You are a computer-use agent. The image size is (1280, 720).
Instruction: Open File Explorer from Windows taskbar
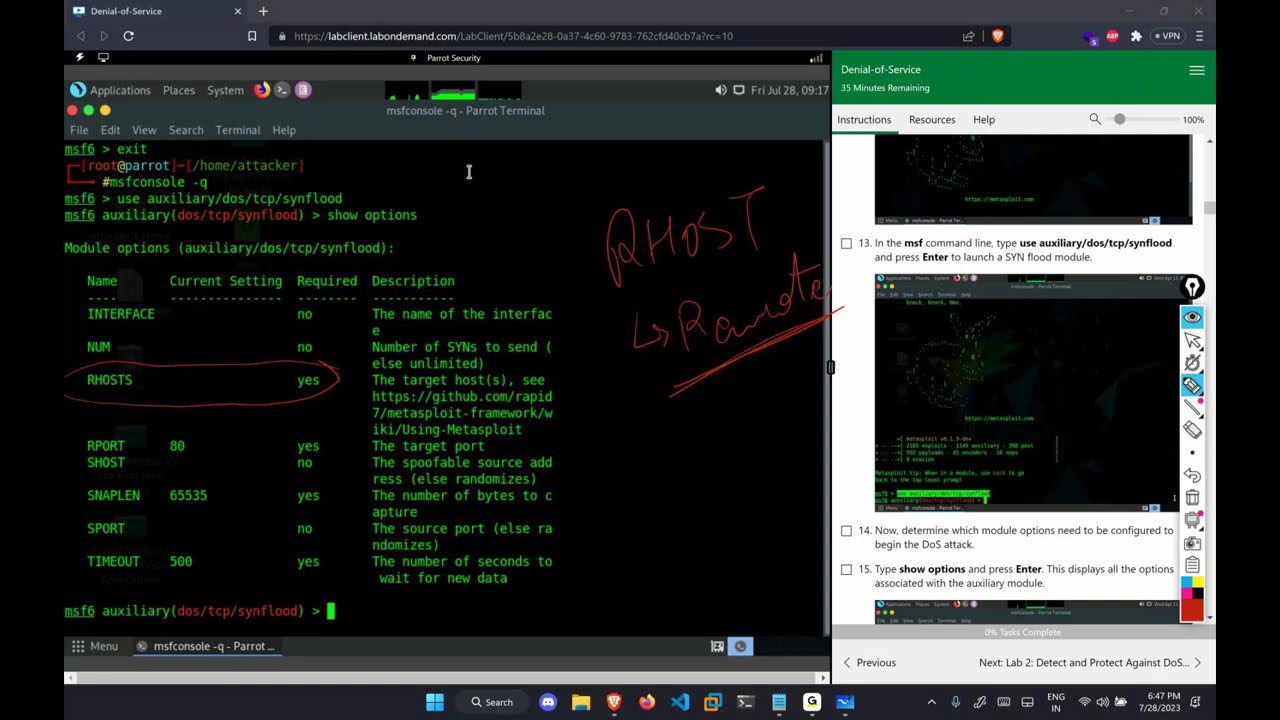click(581, 702)
